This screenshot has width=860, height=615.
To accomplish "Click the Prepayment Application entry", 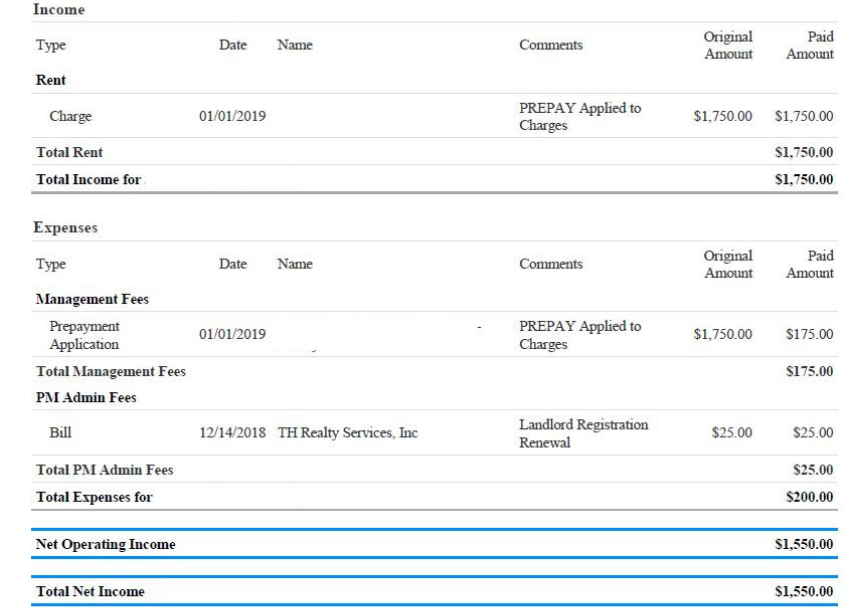I will tap(84, 335).
